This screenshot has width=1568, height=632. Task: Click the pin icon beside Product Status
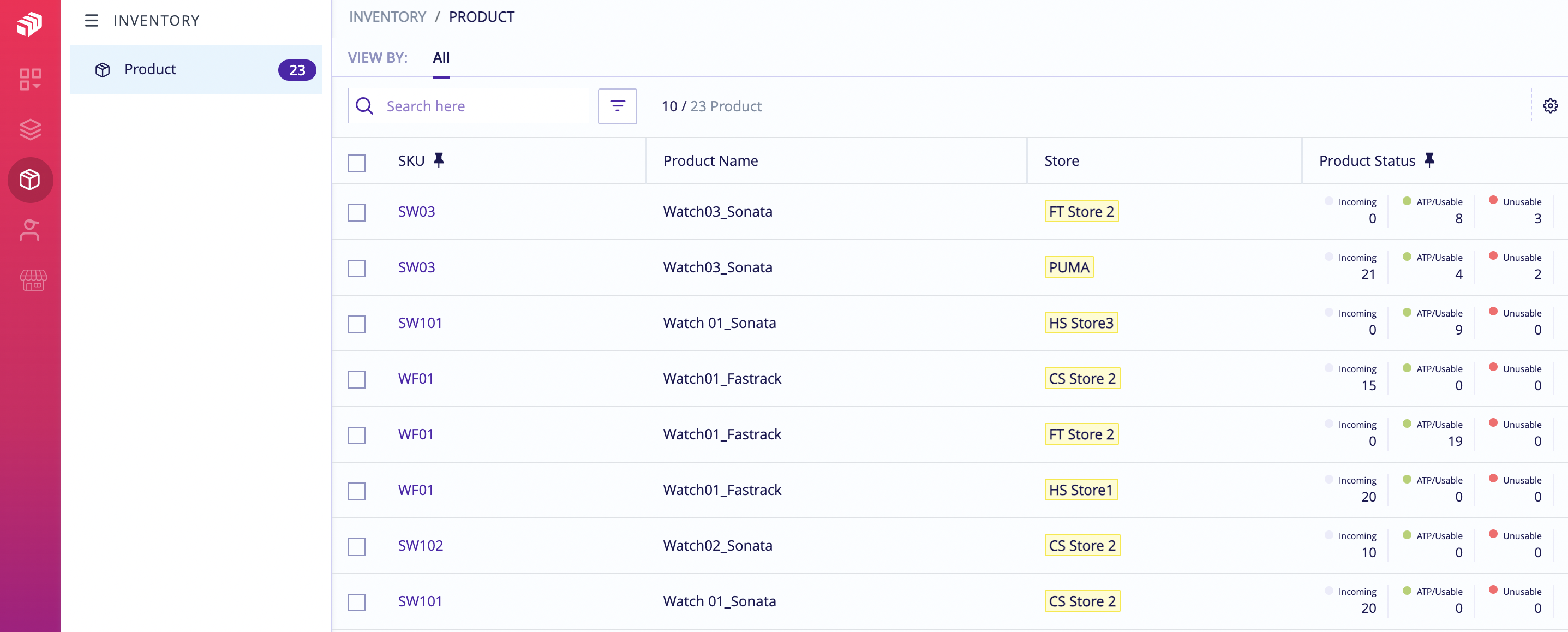pyautogui.click(x=1429, y=160)
